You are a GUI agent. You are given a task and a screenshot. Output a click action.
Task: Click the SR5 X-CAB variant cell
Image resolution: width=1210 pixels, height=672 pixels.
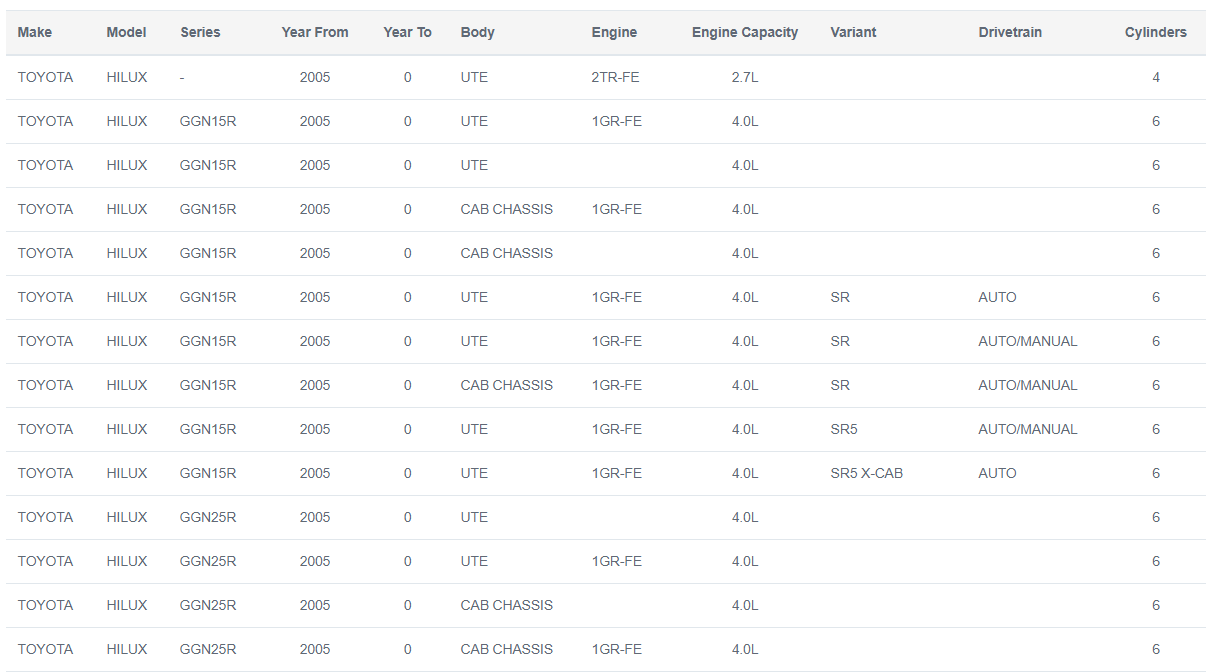pyautogui.click(x=867, y=473)
